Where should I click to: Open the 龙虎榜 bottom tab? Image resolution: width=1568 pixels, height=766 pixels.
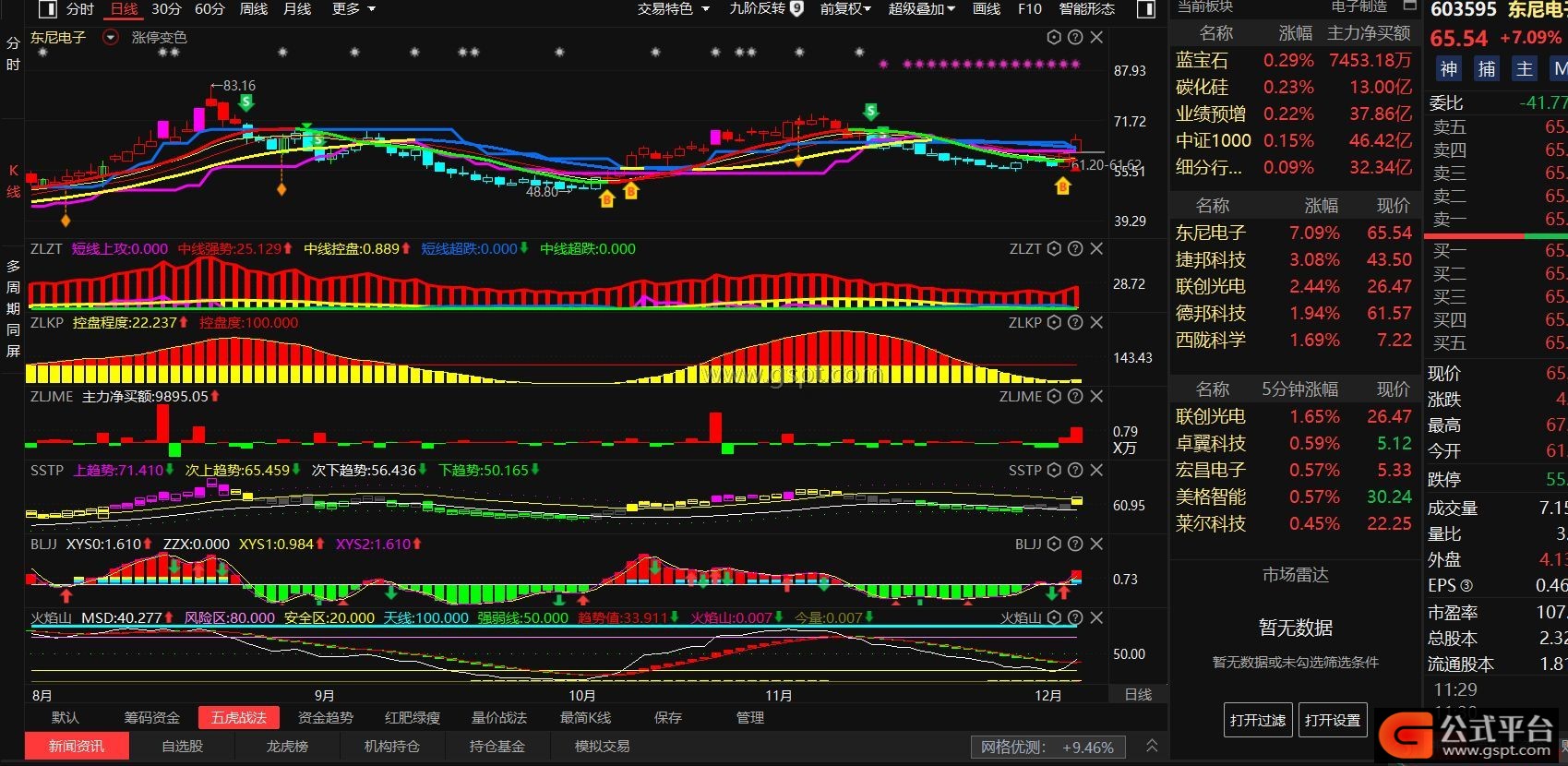pos(287,746)
